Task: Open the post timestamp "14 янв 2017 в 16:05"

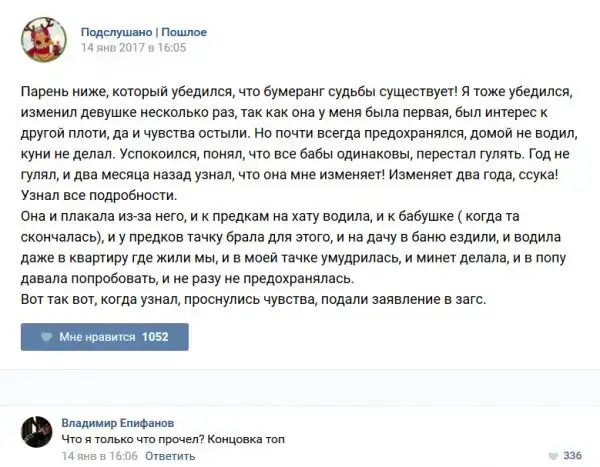Action: point(132,47)
